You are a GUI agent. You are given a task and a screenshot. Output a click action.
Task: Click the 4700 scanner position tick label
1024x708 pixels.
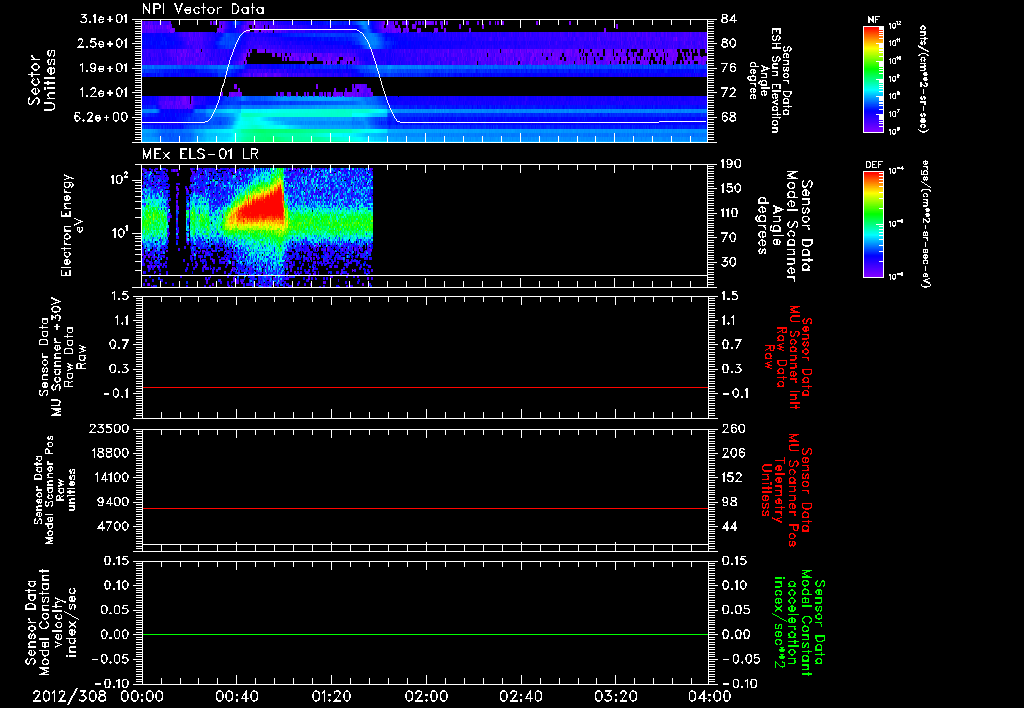pyautogui.click(x=113, y=526)
